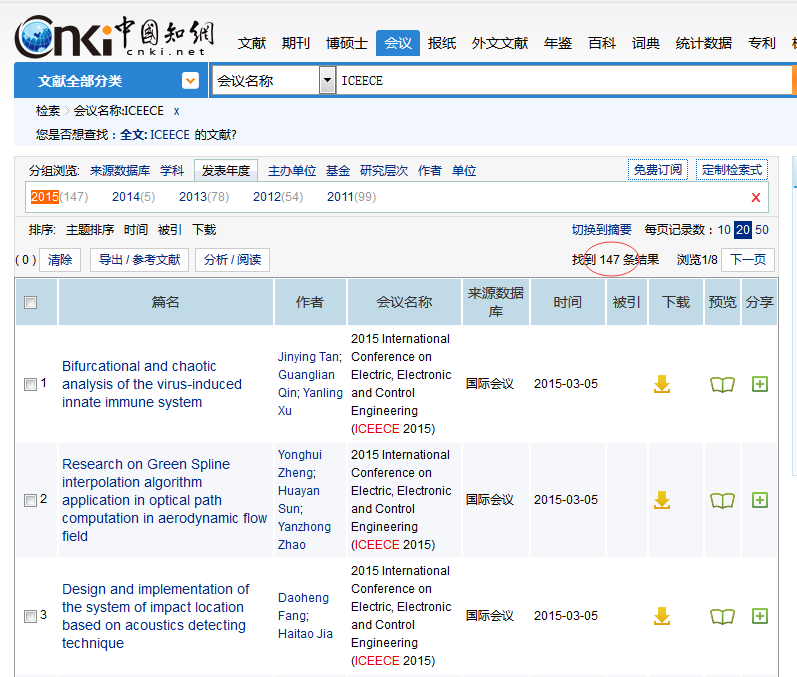Preview the Green Spline interpolation paper

click(x=722, y=501)
